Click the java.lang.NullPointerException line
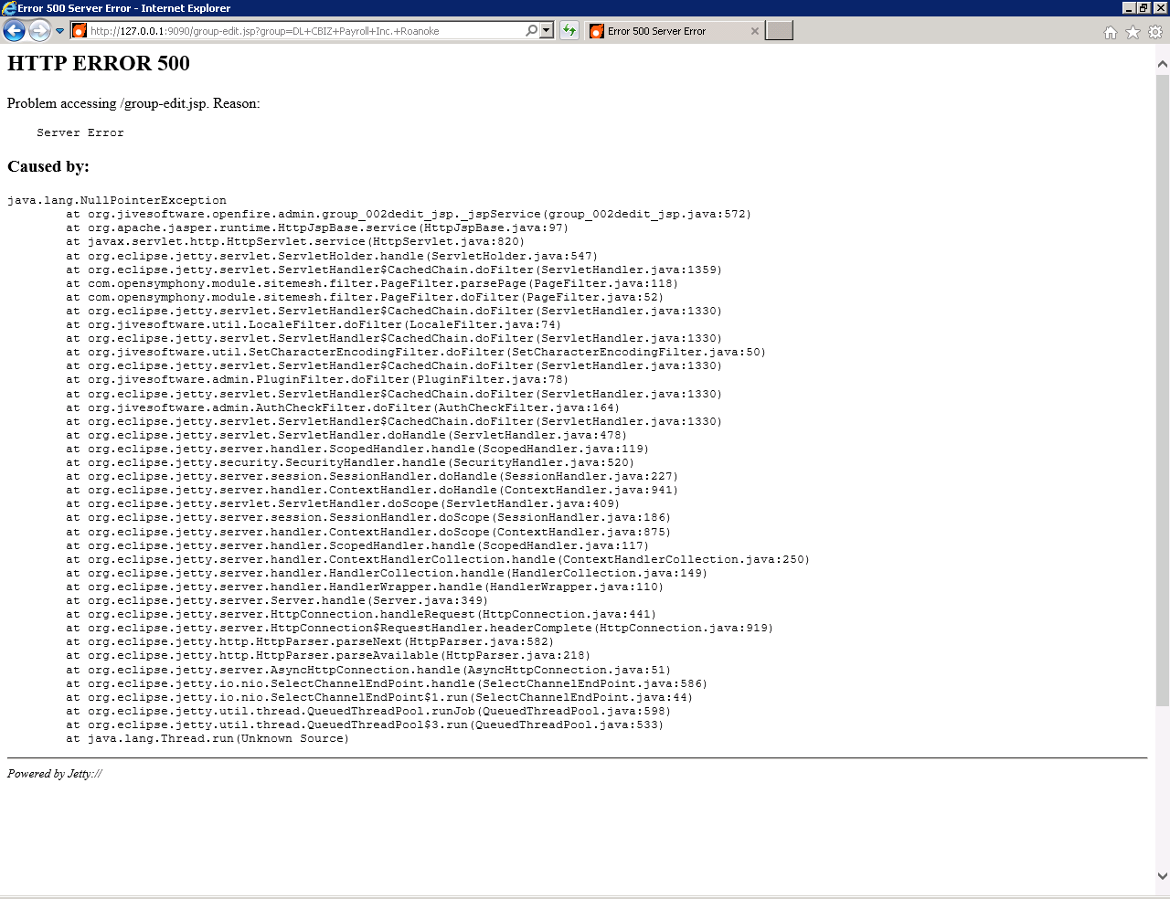This screenshot has width=1170, height=899. [116, 200]
